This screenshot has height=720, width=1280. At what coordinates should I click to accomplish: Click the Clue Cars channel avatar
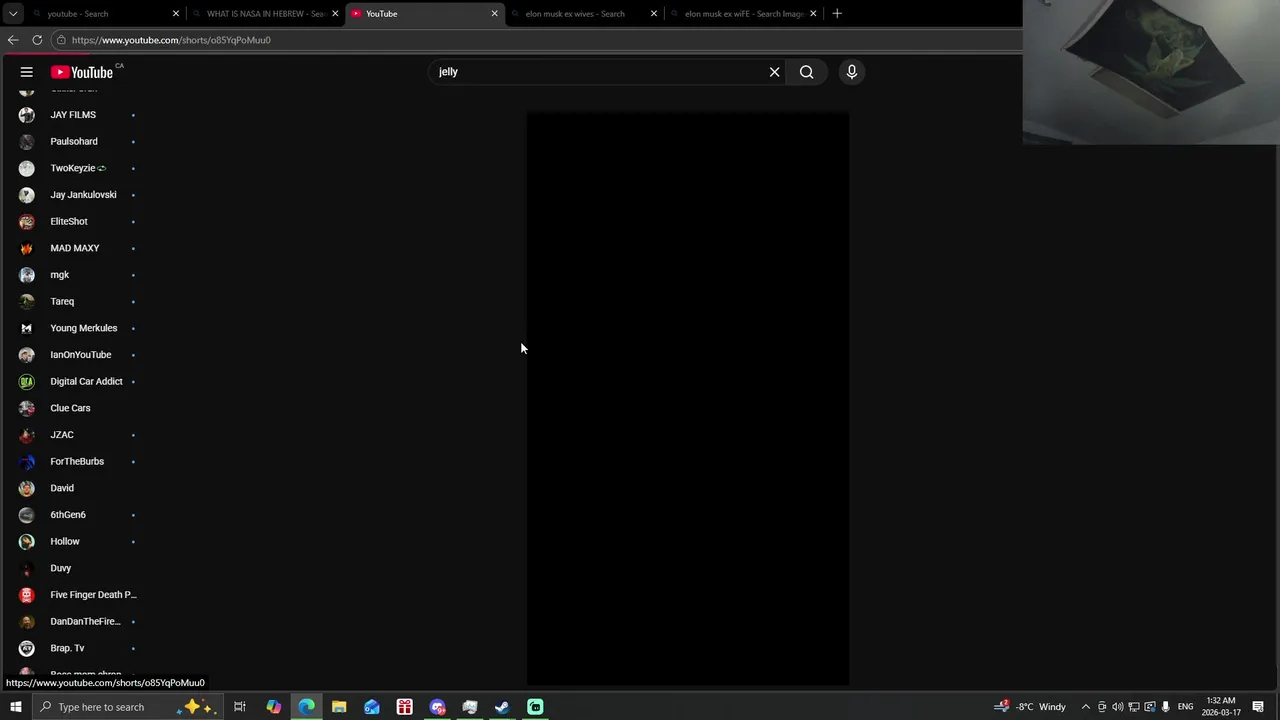click(27, 408)
